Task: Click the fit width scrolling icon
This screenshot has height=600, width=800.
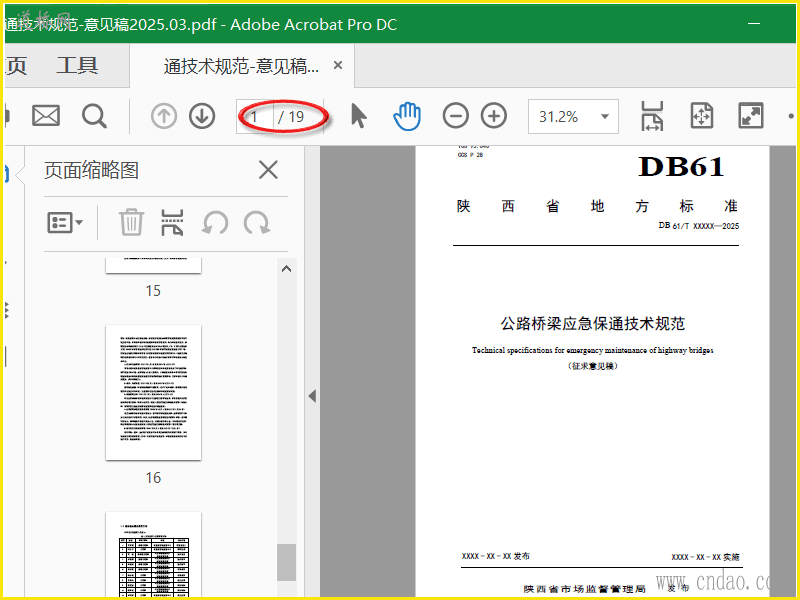Action: pyautogui.click(x=652, y=116)
